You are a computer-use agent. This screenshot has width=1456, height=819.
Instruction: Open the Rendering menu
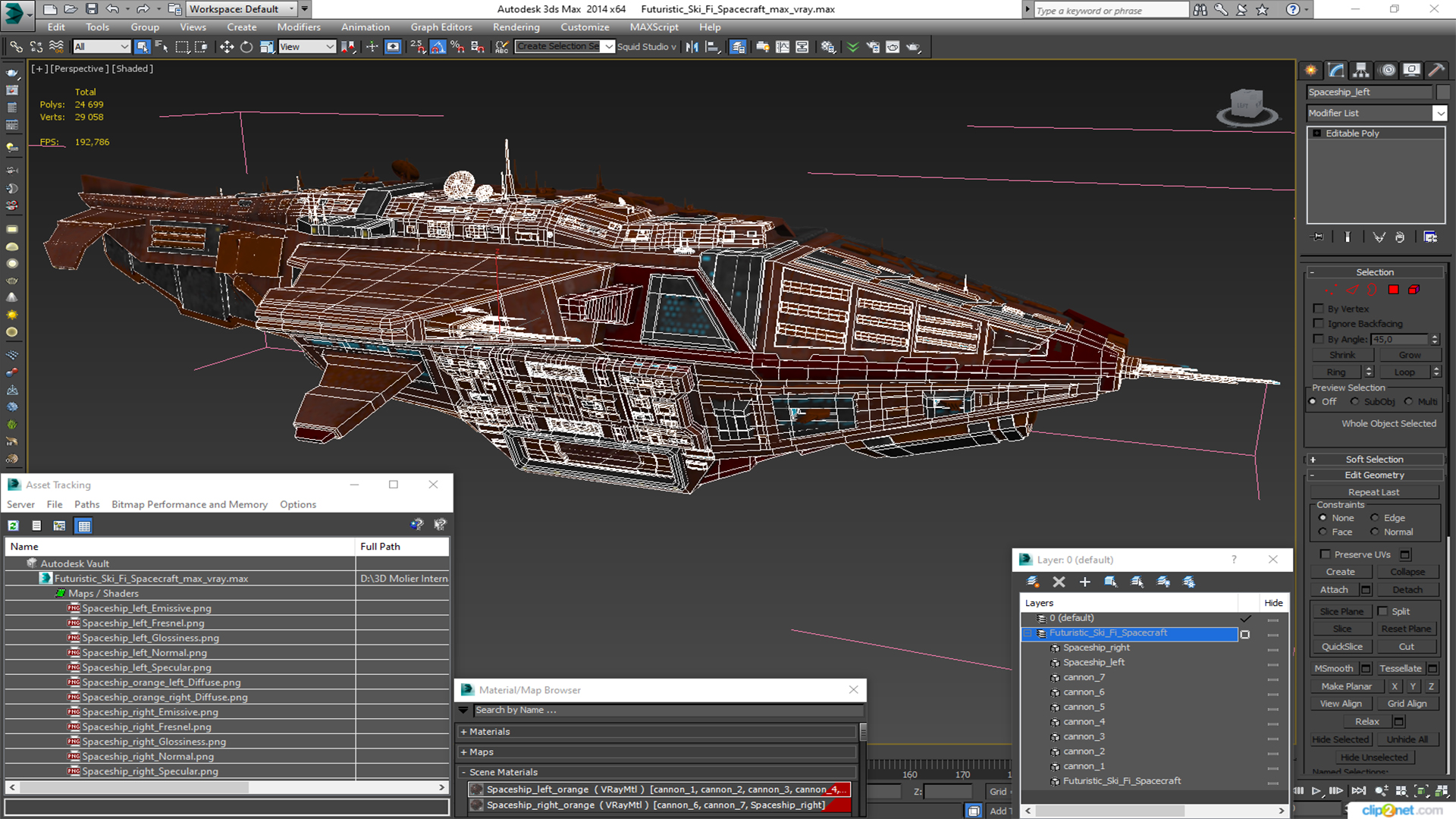click(516, 27)
